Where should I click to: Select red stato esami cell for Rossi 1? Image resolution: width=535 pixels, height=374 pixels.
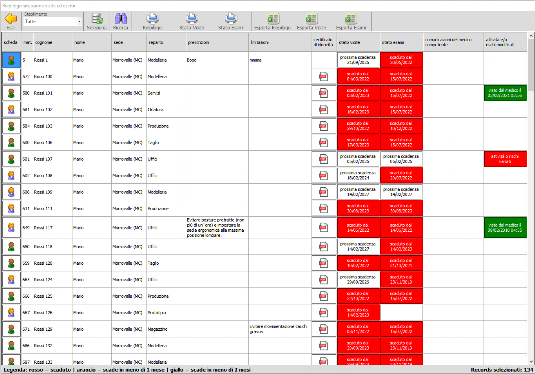[401, 60]
